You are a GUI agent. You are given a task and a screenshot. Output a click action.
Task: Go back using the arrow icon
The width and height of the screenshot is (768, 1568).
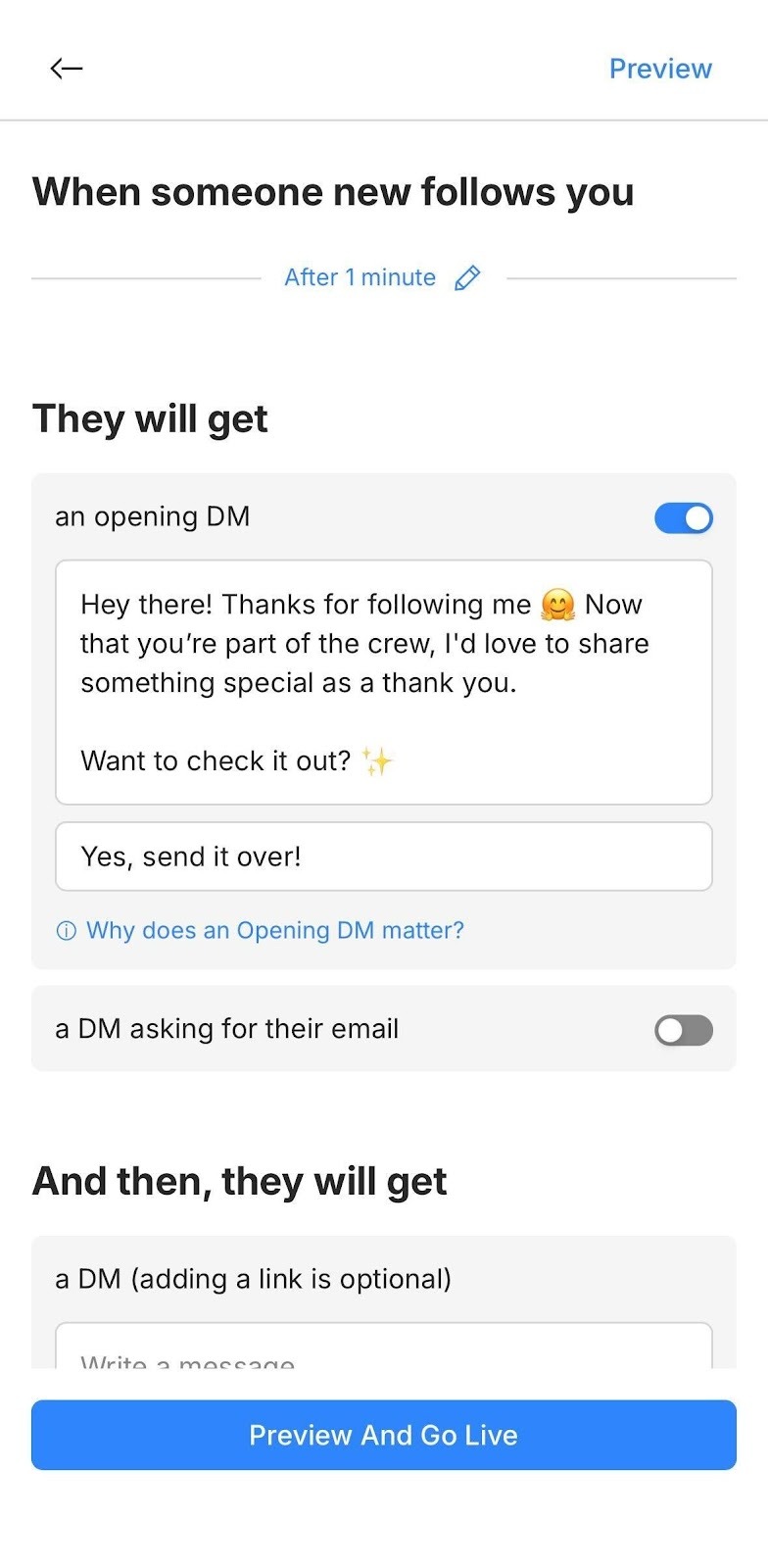[x=67, y=68]
